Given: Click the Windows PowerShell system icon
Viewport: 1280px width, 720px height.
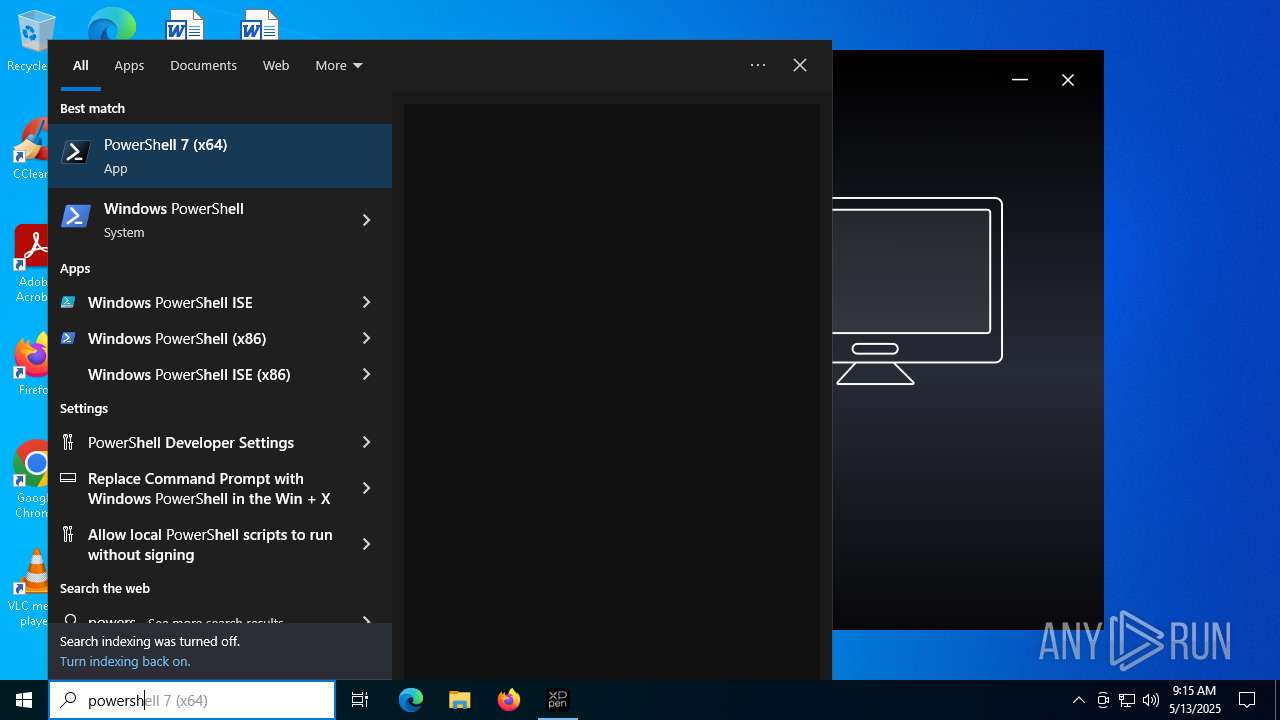Looking at the screenshot, I should [x=76, y=217].
